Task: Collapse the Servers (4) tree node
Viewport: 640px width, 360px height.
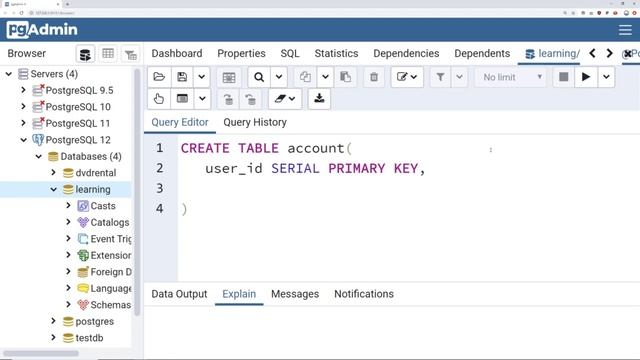Action: tap(9, 74)
